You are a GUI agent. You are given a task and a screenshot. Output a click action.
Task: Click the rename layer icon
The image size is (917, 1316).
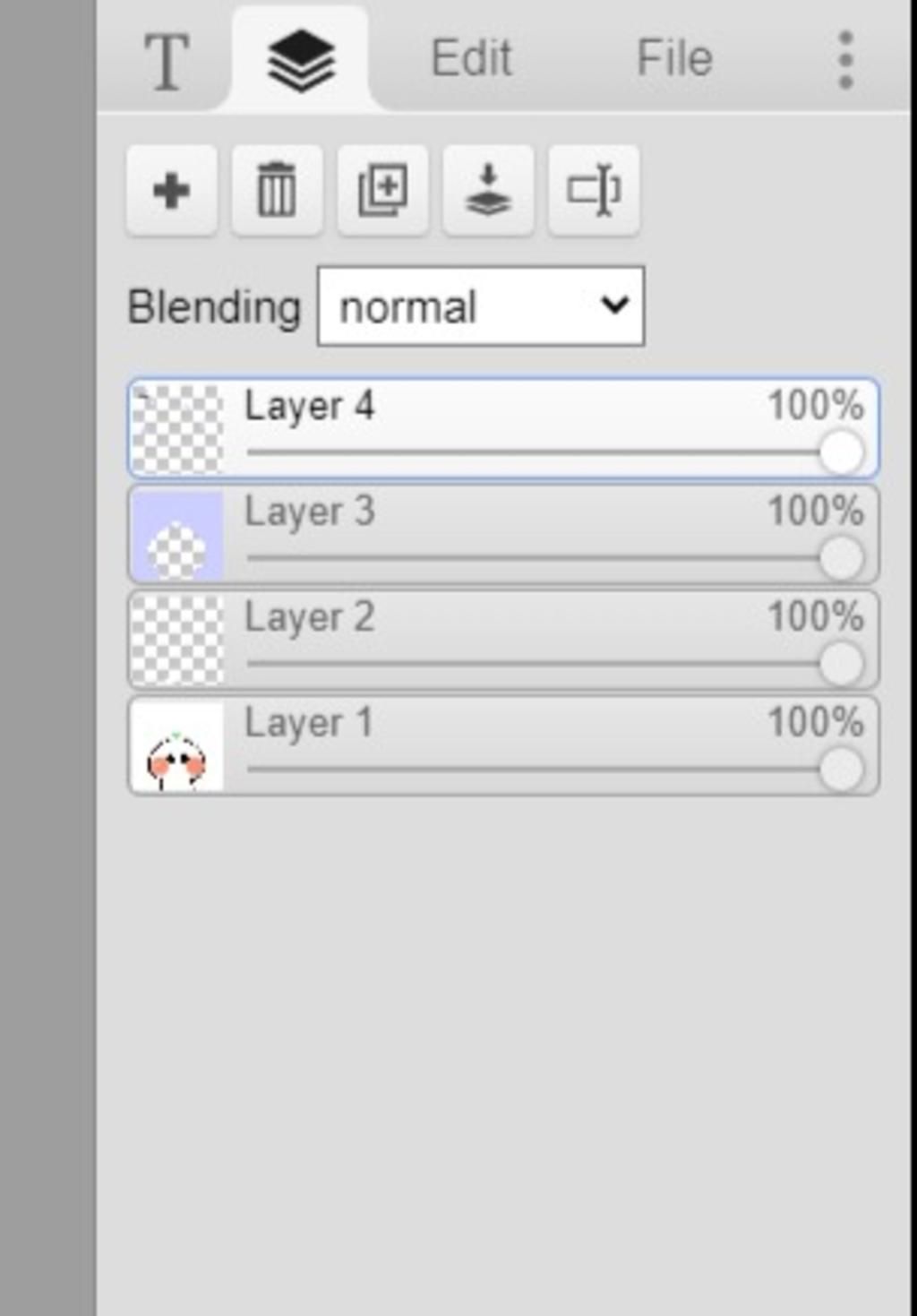coord(594,191)
